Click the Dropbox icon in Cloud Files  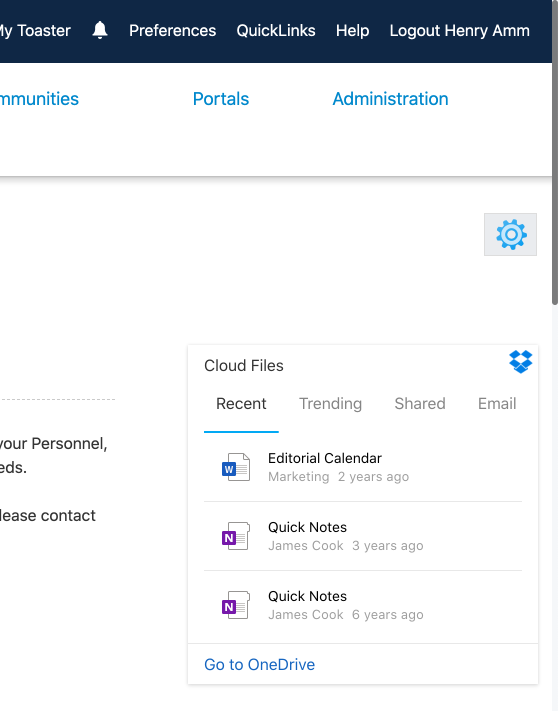pyautogui.click(x=520, y=361)
